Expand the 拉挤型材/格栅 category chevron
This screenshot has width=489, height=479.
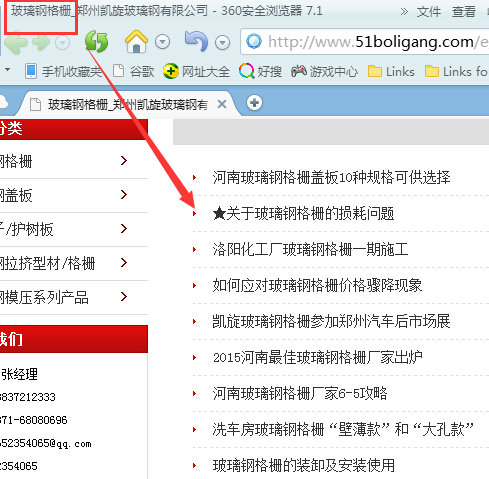pos(124,263)
